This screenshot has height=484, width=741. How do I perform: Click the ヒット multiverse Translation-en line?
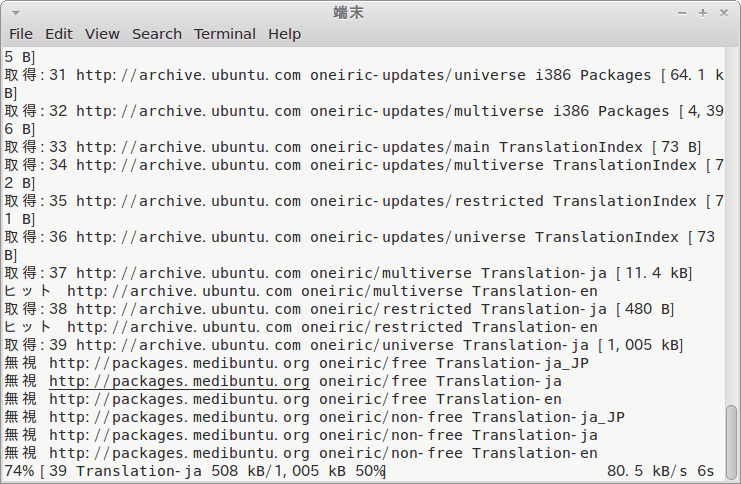coord(301,291)
